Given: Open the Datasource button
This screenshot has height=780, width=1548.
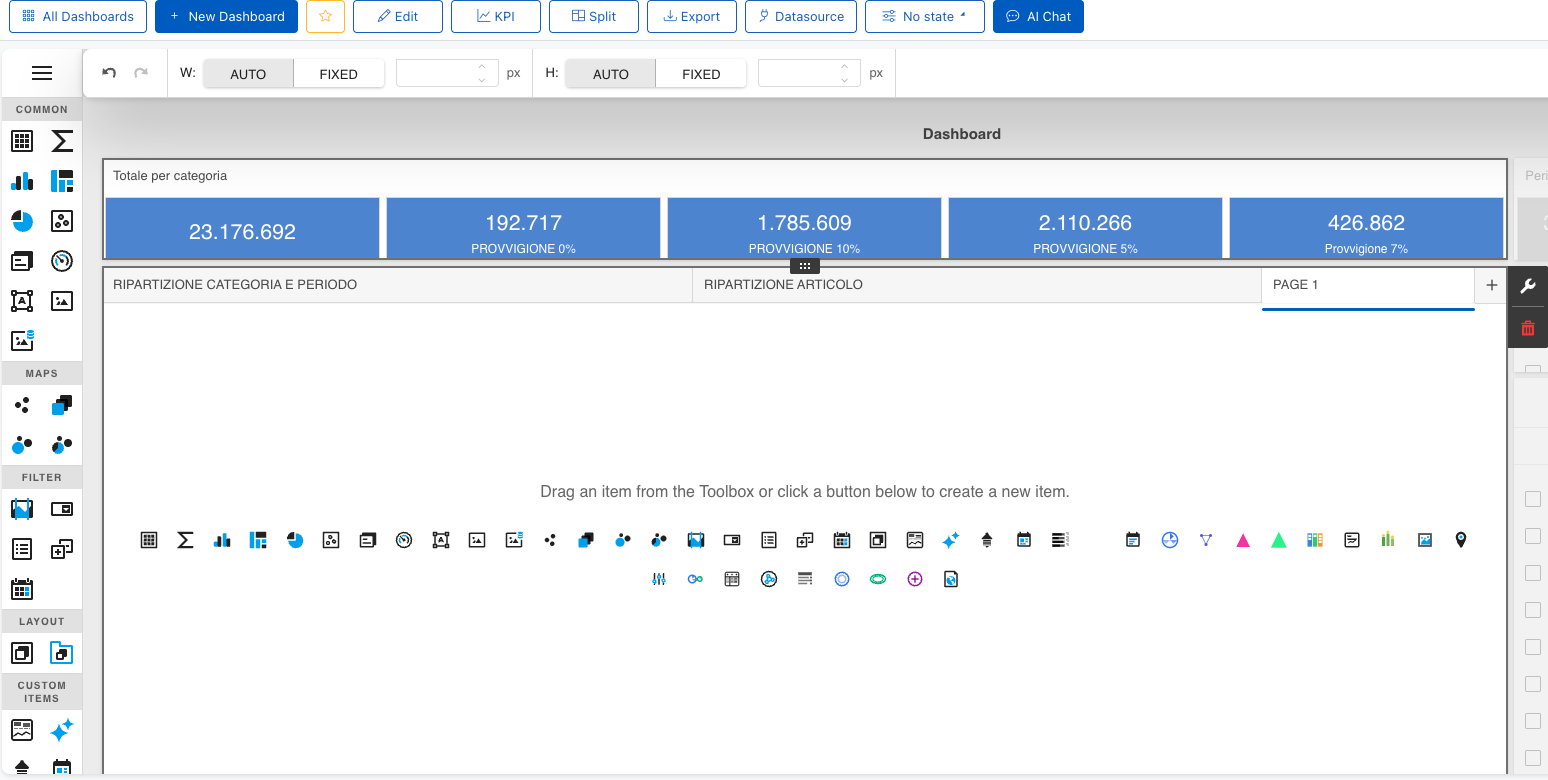Looking at the screenshot, I should coord(801,16).
